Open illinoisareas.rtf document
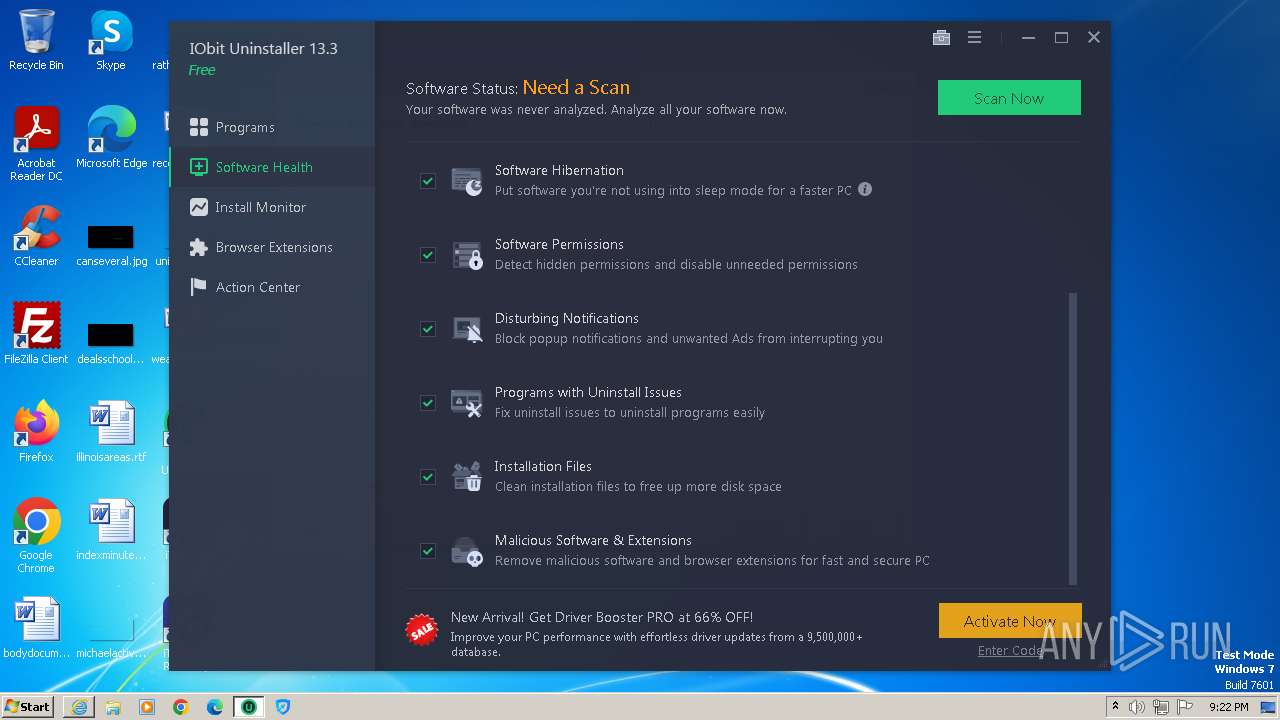 pyautogui.click(x=111, y=431)
